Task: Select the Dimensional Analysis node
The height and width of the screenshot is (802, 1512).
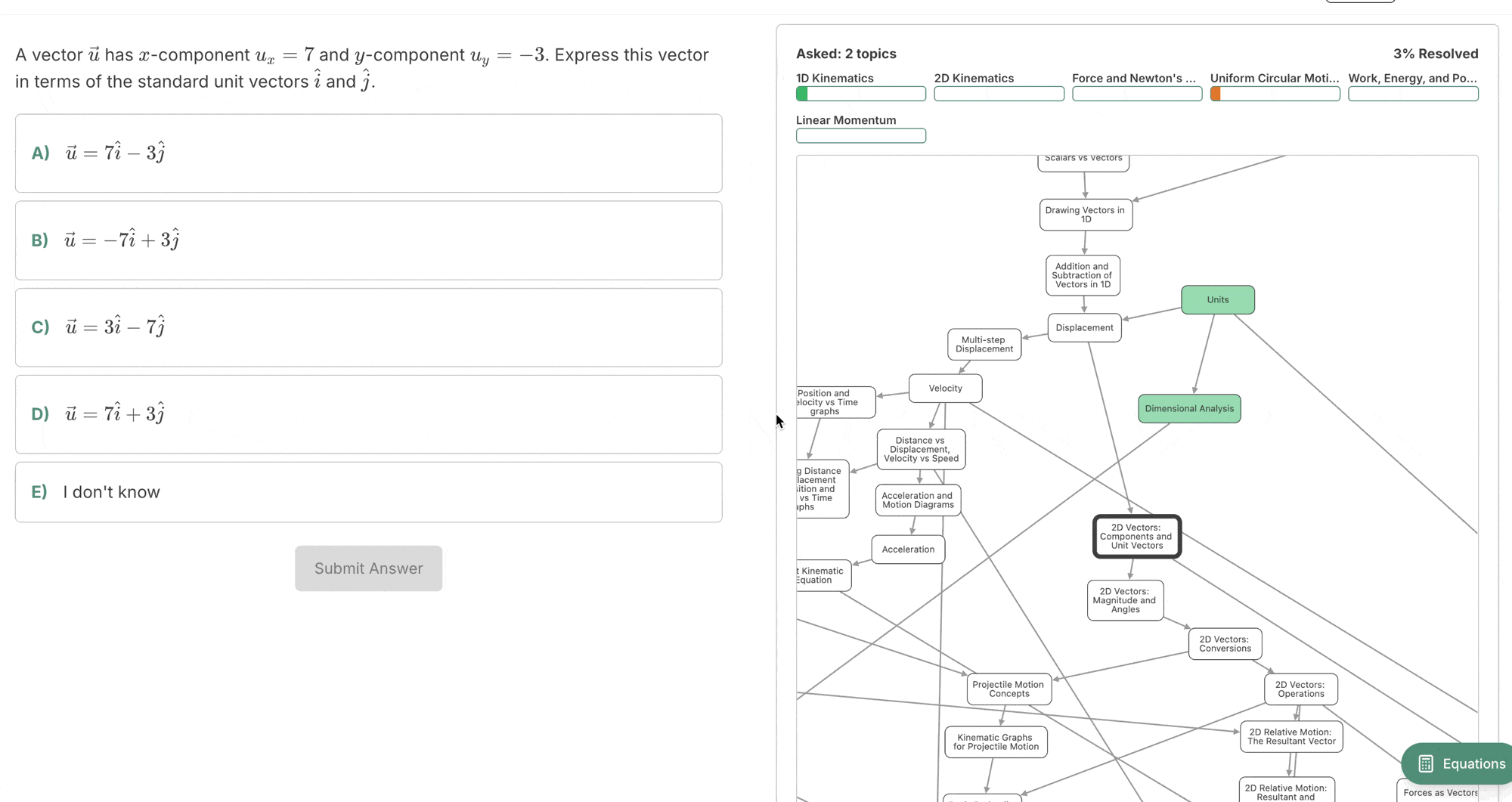Action: (x=1188, y=408)
